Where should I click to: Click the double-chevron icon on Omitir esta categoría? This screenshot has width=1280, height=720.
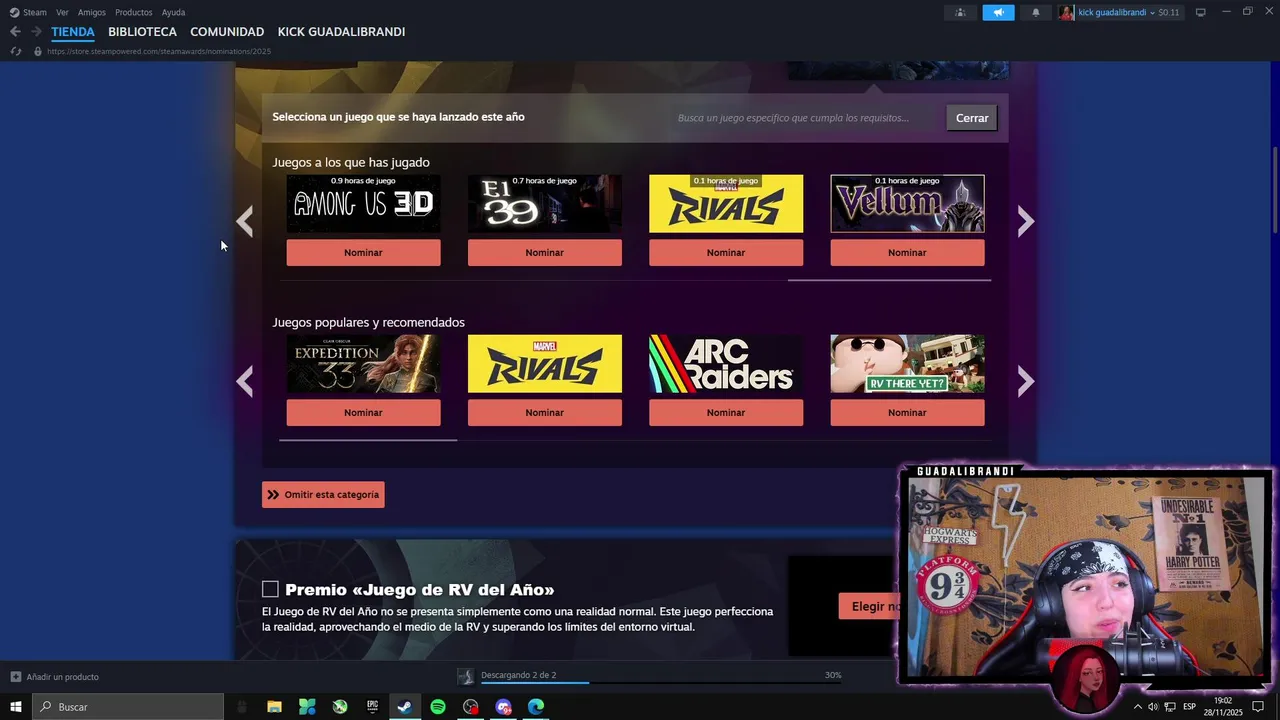point(273,495)
